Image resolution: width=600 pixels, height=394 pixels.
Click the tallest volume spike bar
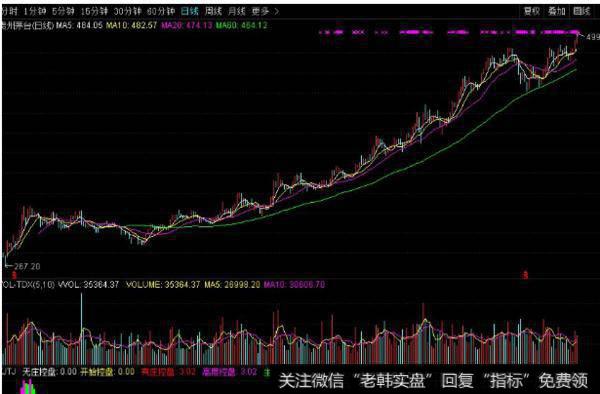(x=81, y=329)
